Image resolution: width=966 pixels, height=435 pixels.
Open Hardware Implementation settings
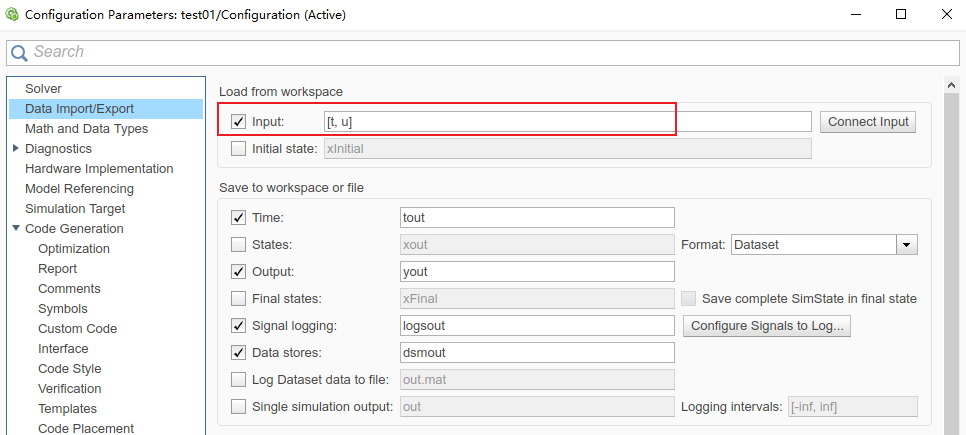click(x=99, y=169)
